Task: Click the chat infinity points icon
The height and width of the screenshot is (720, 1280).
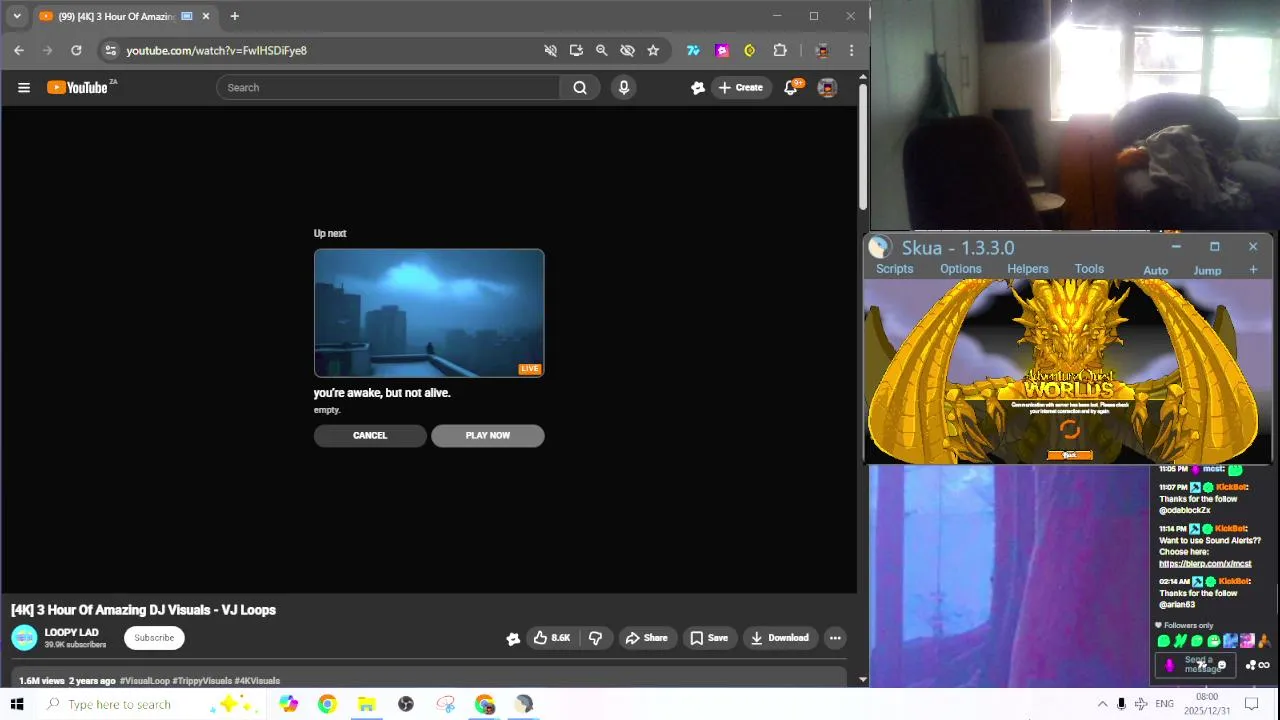Action: pos(1264,666)
